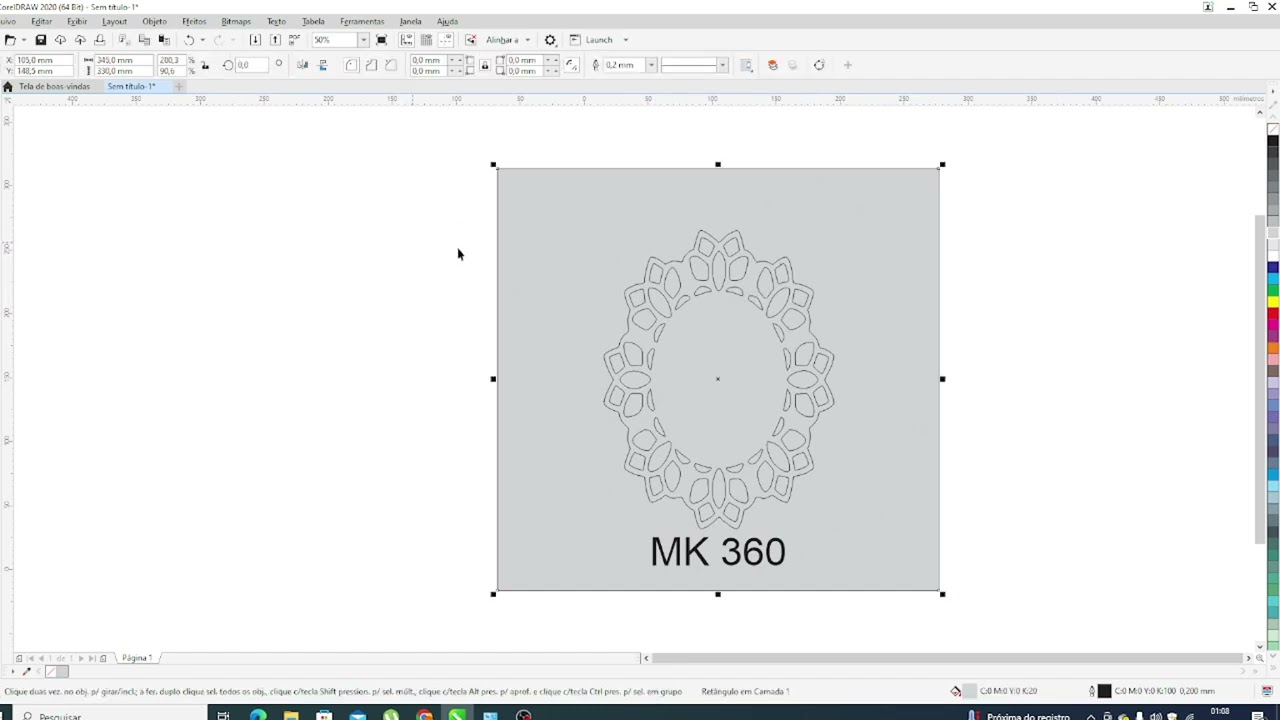Select the round corner icon

click(351, 65)
